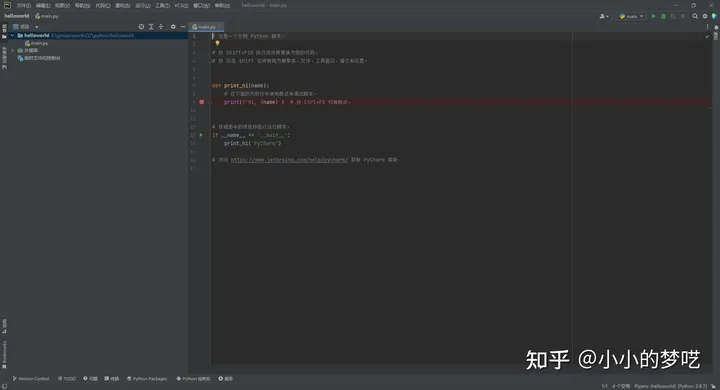Image resolution: width=720 pixels, height=390 pixels.
Task: Select the main.py editor tab
Action: 204,27
